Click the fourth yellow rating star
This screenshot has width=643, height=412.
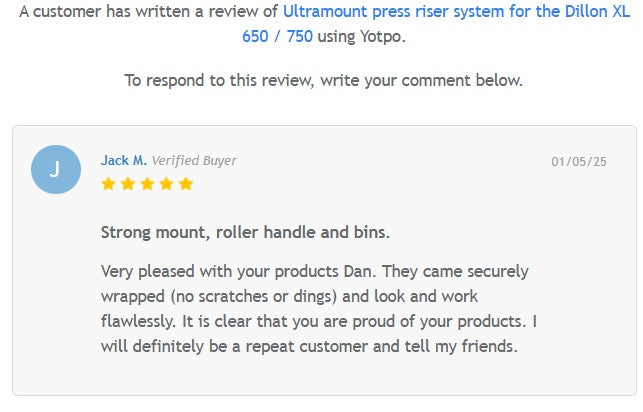pos(166,184)
